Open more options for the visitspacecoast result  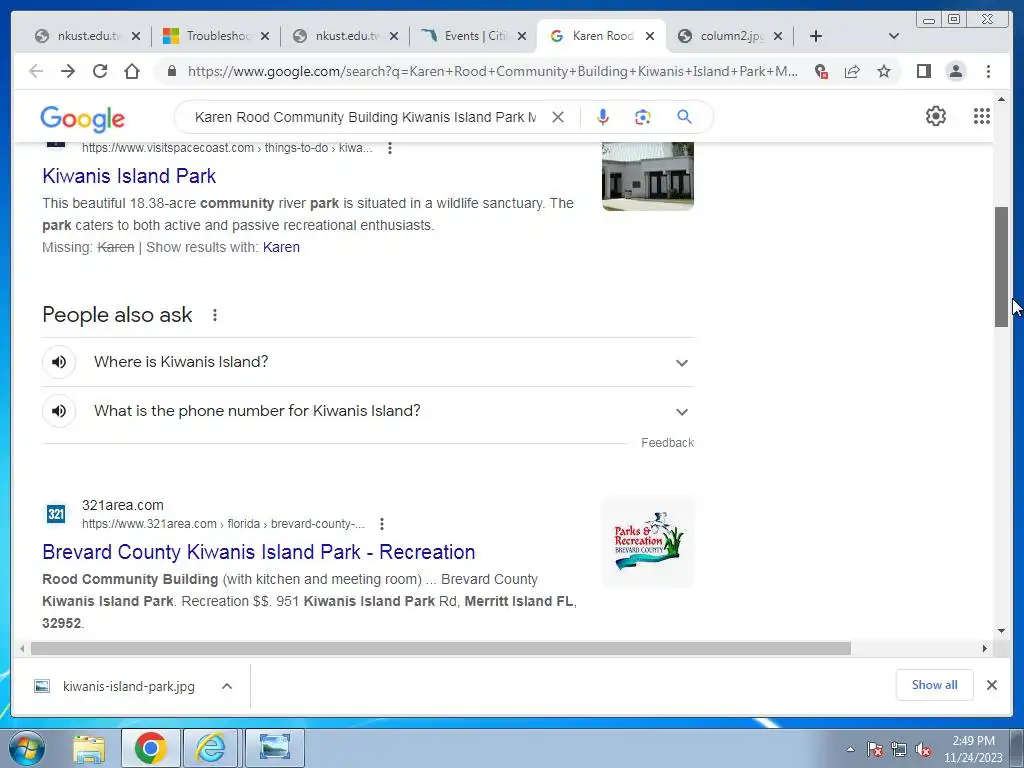[390, 148]
